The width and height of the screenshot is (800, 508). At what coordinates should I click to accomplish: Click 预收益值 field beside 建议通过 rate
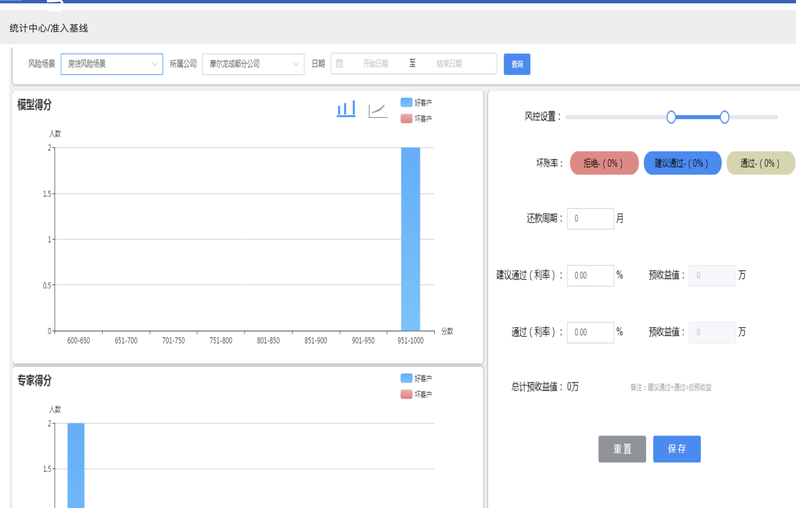click(712, 275)
